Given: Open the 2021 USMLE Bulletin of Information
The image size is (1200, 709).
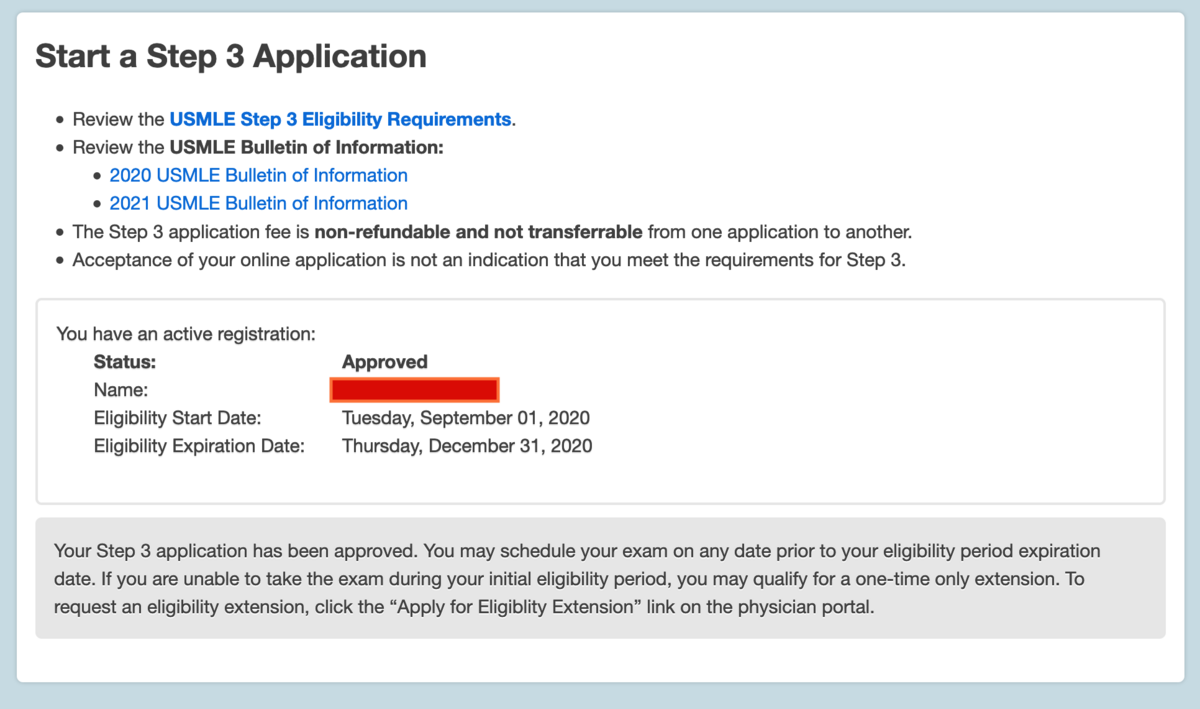Looking at the screenshot, I should coord(258,203).
